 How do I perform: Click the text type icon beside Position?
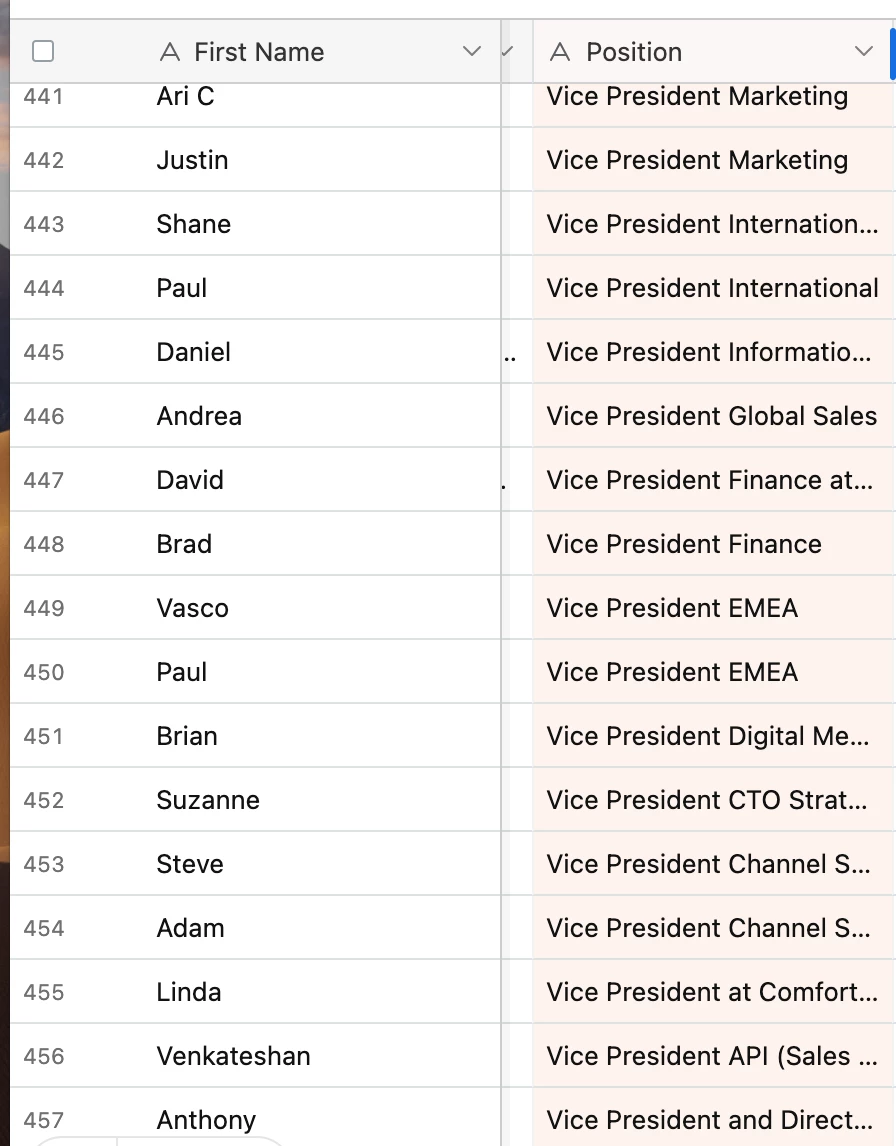pos(560,52)
